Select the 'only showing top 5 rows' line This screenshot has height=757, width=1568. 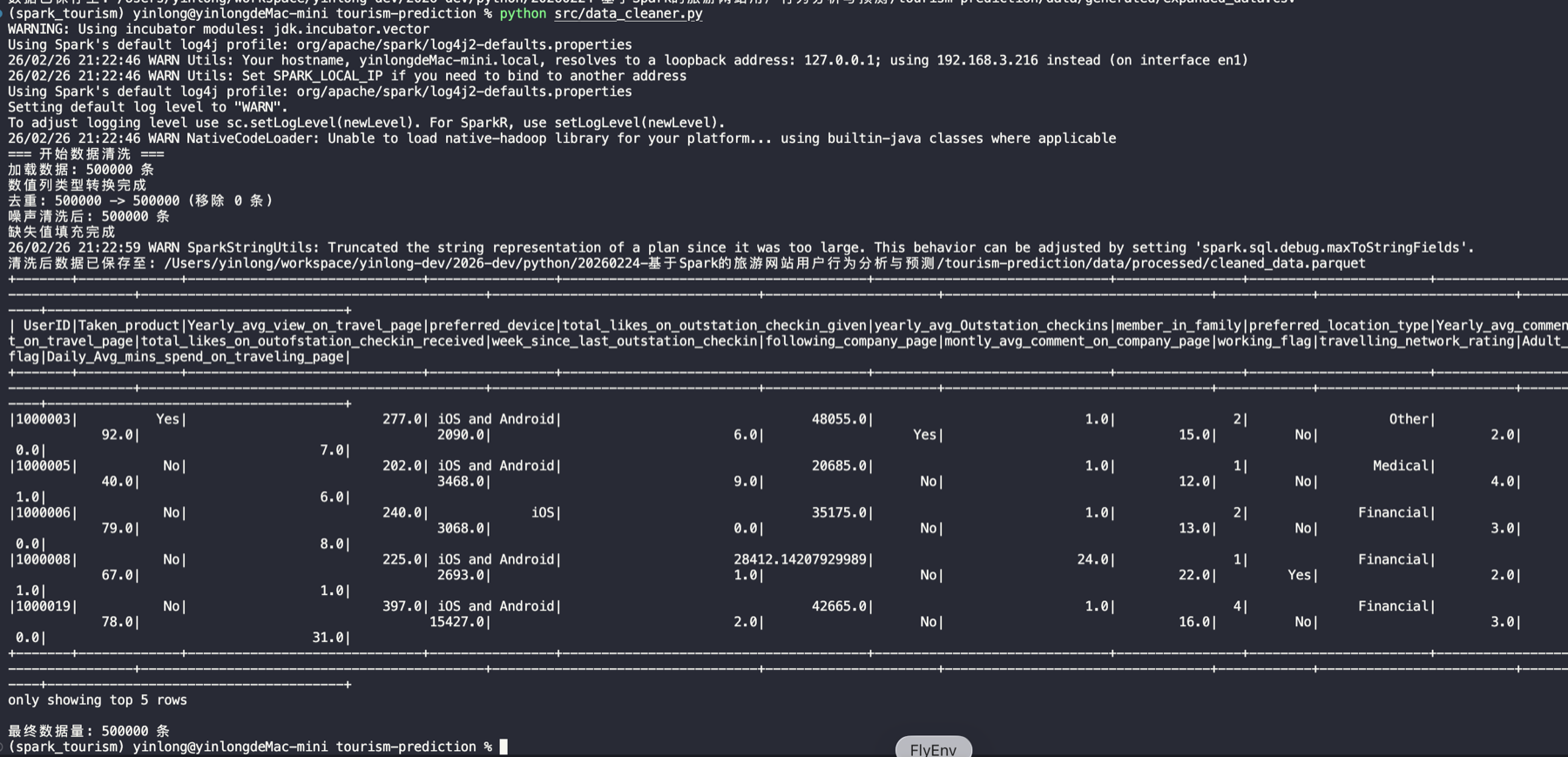98,700
